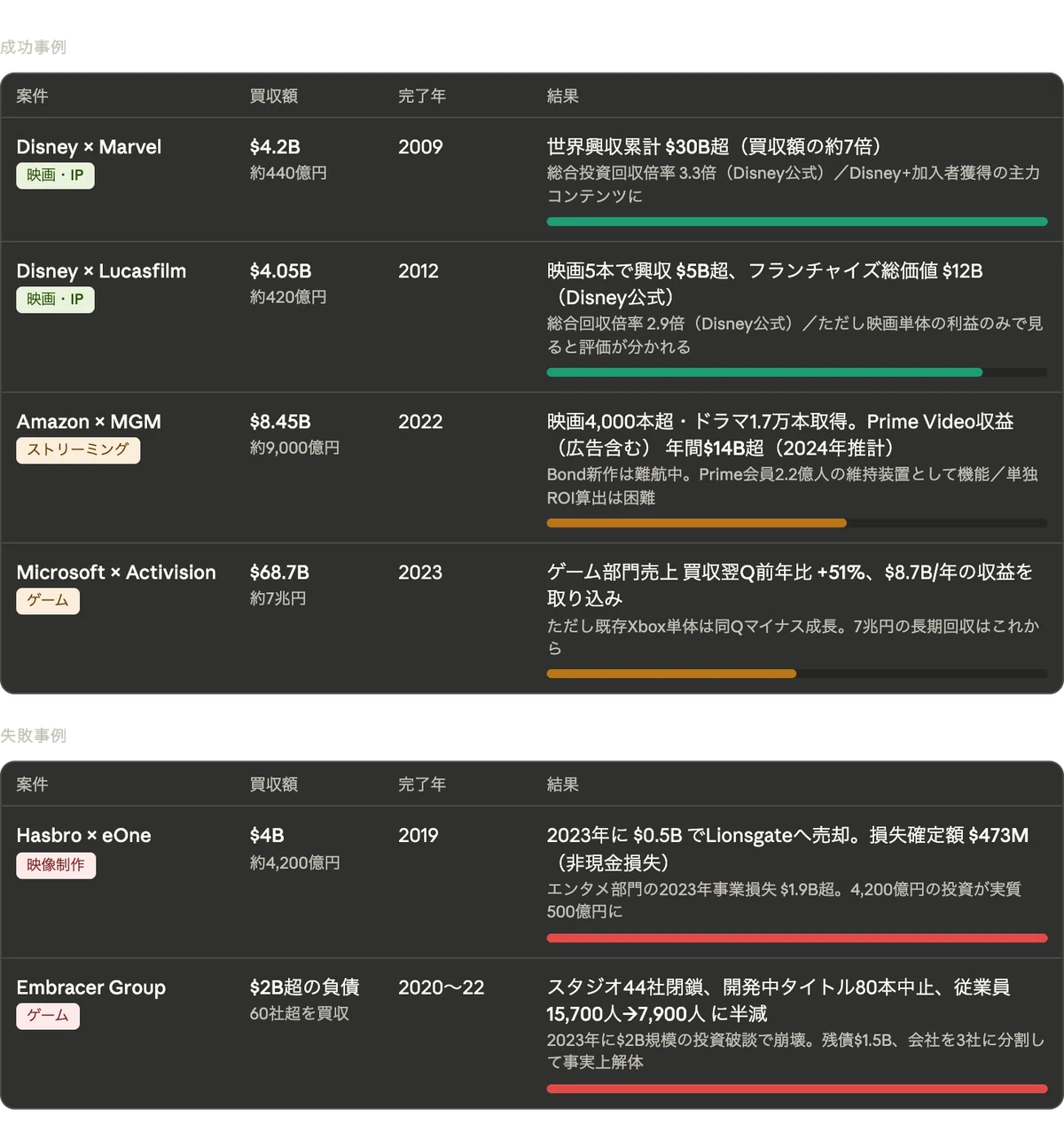Click the 約7兆円 yen amount

[278, 599]
